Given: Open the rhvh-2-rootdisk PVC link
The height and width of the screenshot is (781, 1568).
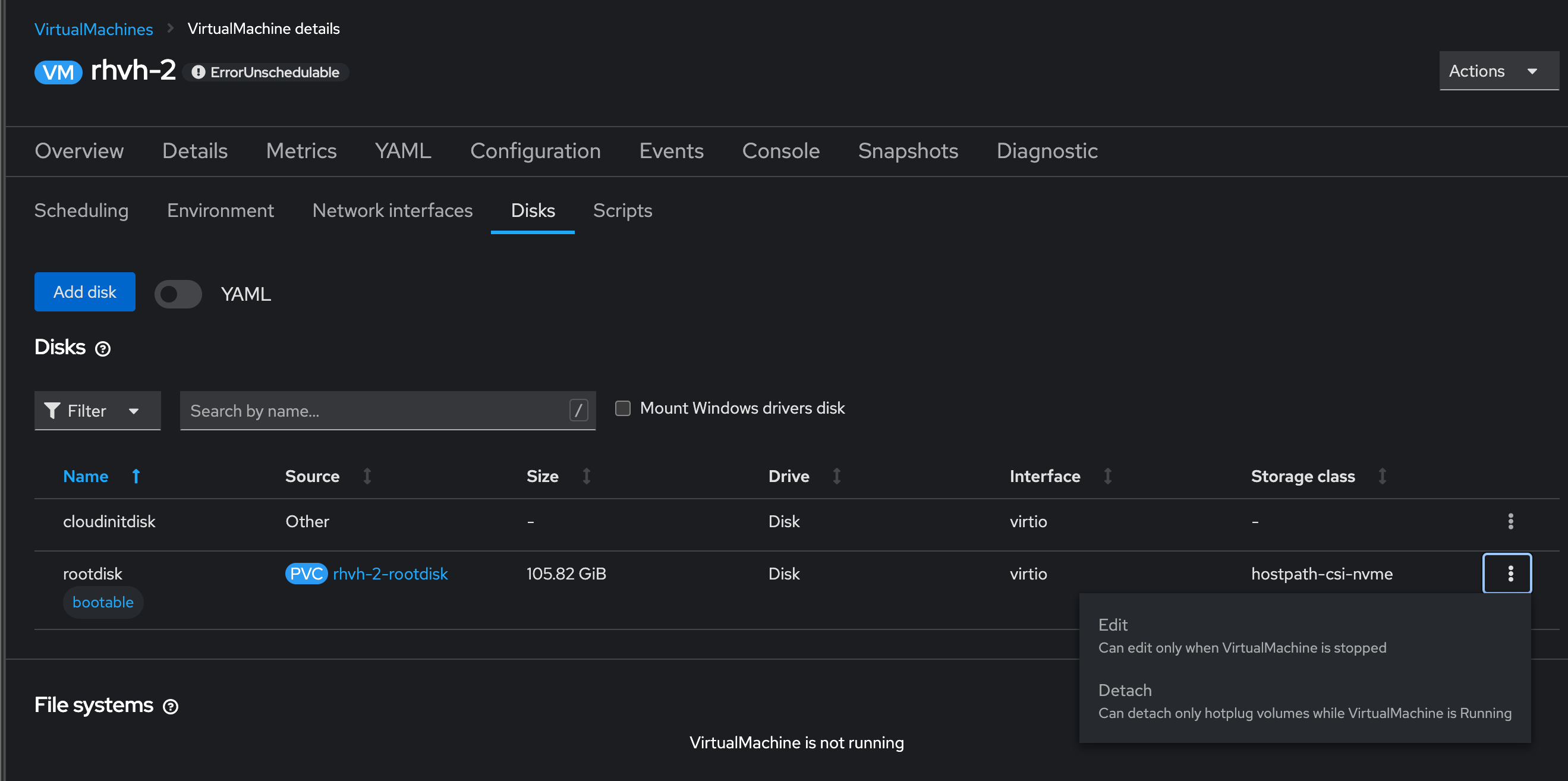Looking at the screenshot, I should pyautogui.click(x=390, y=574).
